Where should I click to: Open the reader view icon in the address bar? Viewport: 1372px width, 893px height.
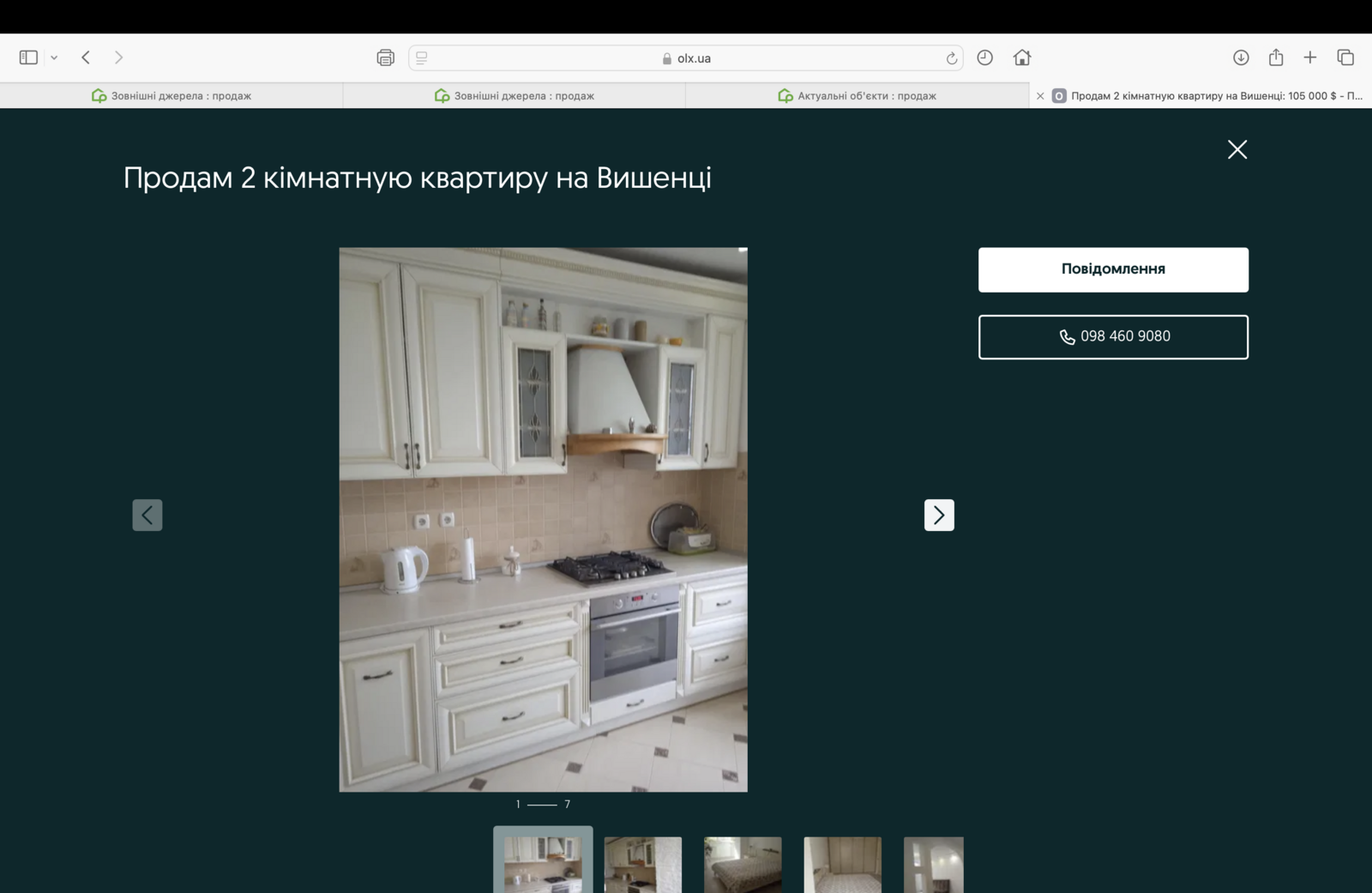tap(422, 57)
